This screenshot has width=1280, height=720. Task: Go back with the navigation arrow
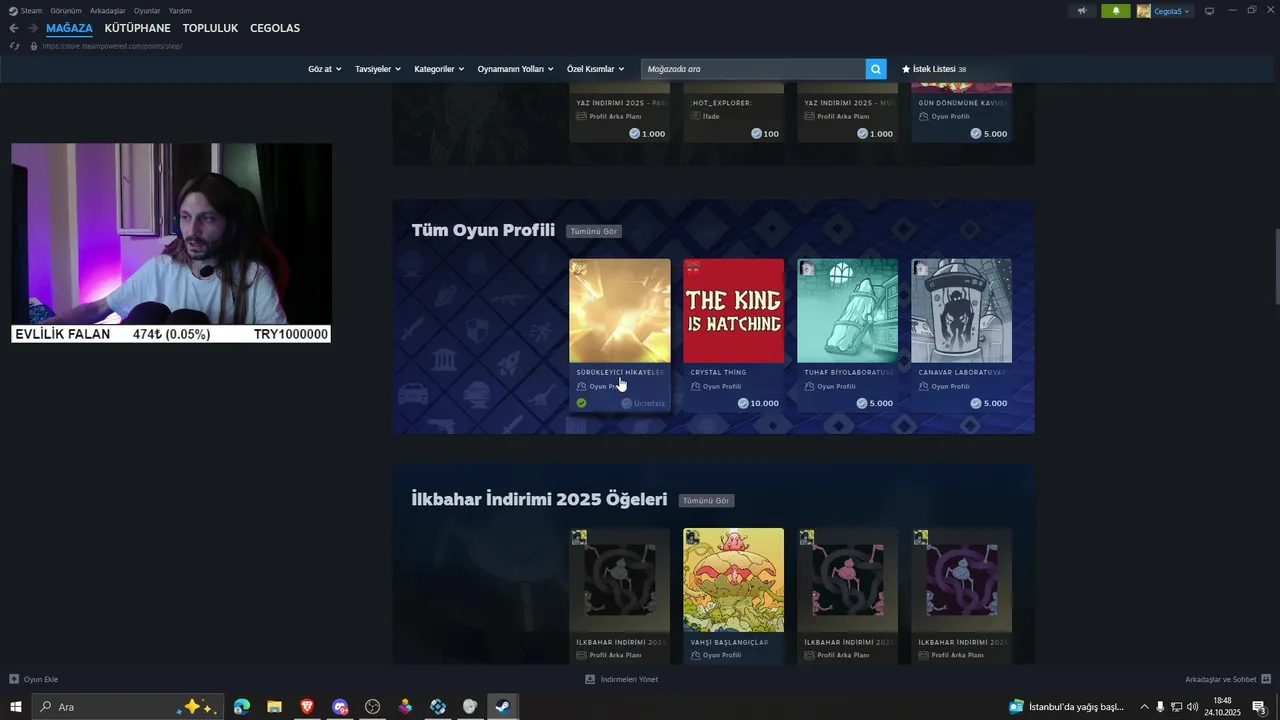click(14, 28)
